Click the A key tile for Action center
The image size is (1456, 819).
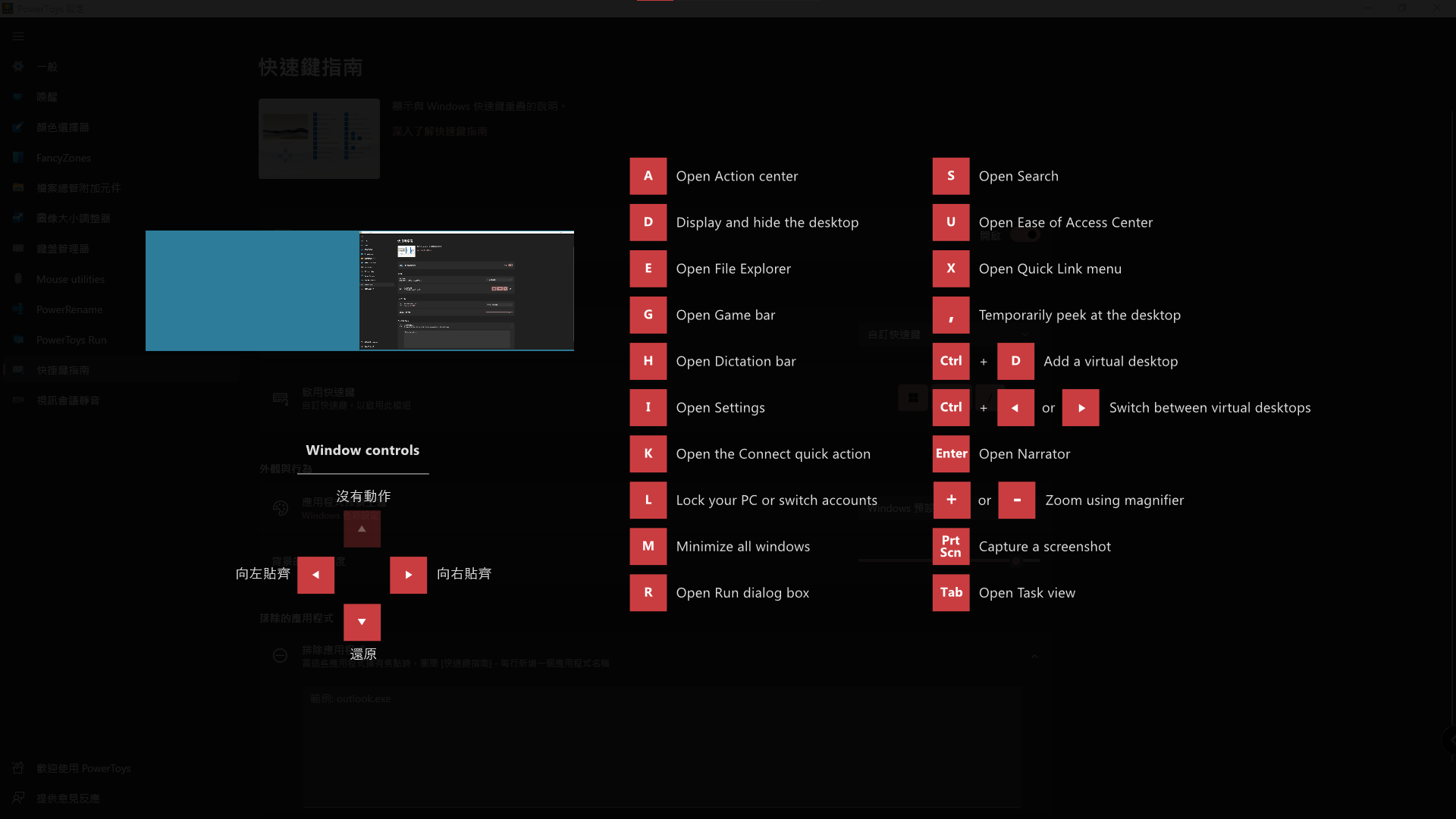[x=648, y=176]
